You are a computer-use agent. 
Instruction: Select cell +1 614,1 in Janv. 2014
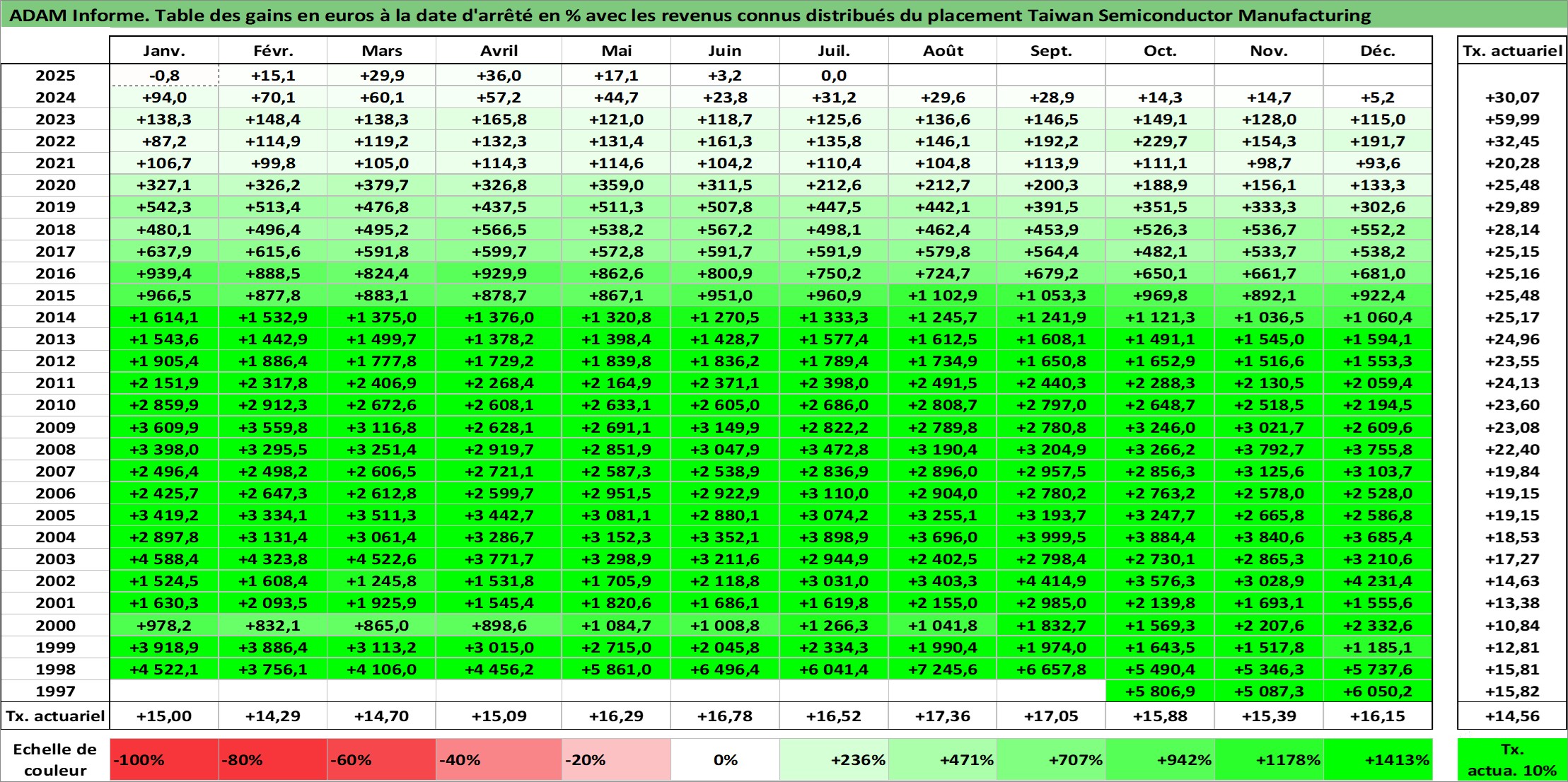coord(164,317)
